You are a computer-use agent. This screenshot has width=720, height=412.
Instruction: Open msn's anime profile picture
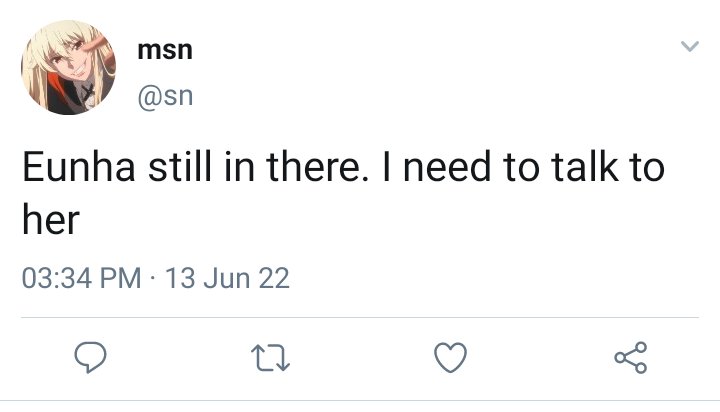(68, 67)
